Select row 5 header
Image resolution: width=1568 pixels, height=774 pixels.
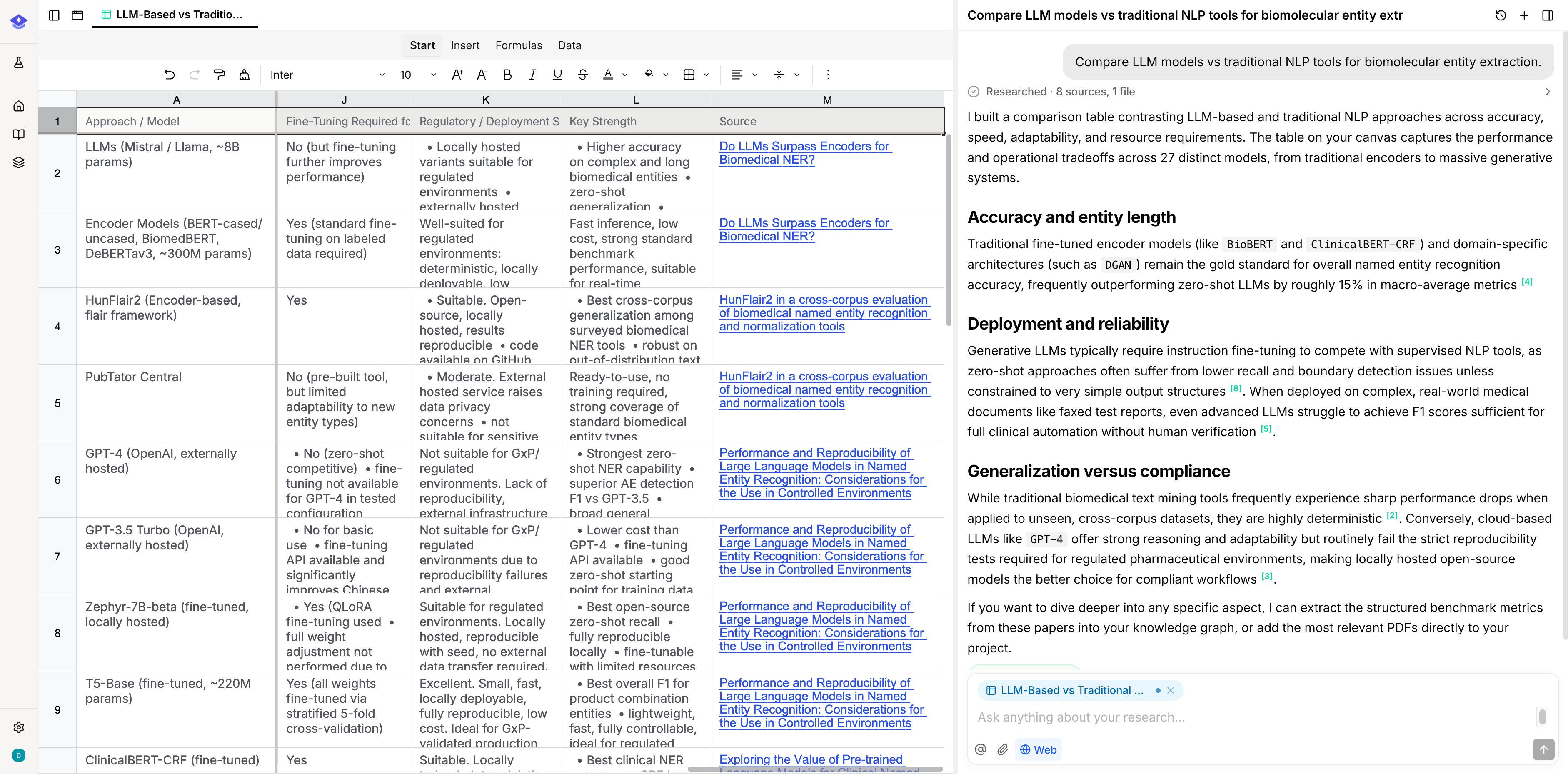point(57,403)
